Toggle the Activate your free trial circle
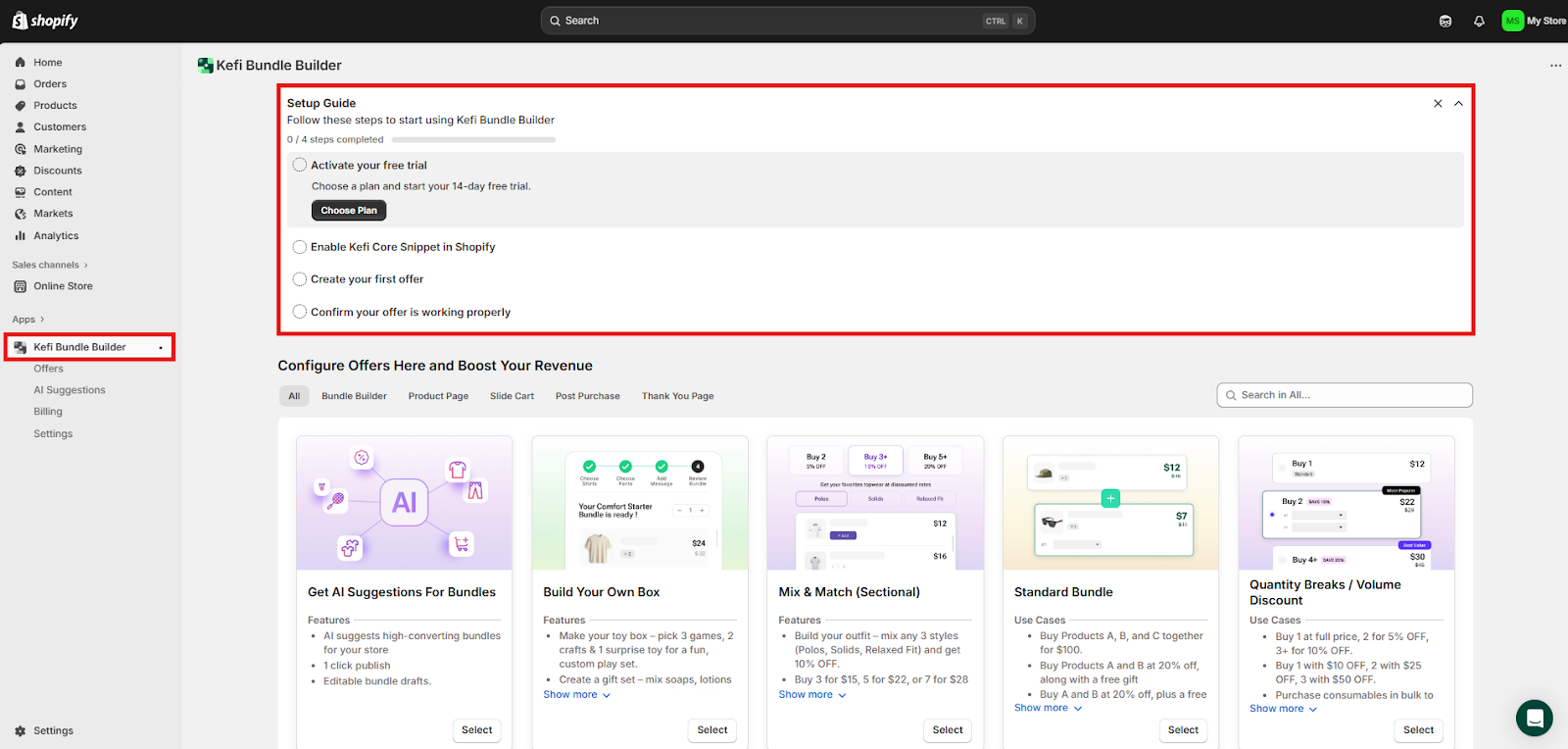This screenshot has height=749, width=1568. (x=300, y=166)
